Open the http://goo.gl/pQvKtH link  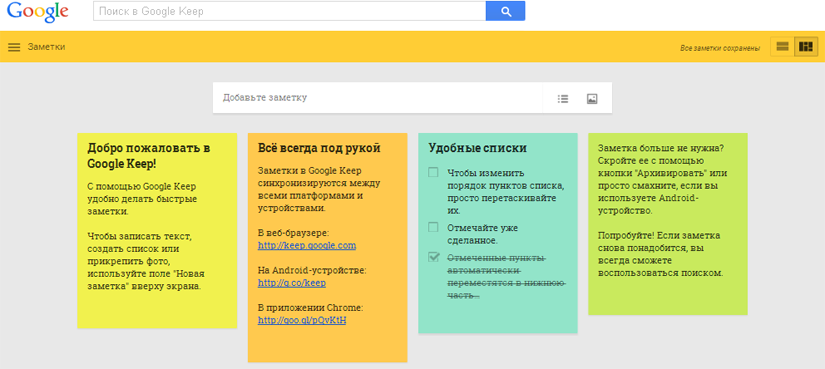click(x=302, y=321)
